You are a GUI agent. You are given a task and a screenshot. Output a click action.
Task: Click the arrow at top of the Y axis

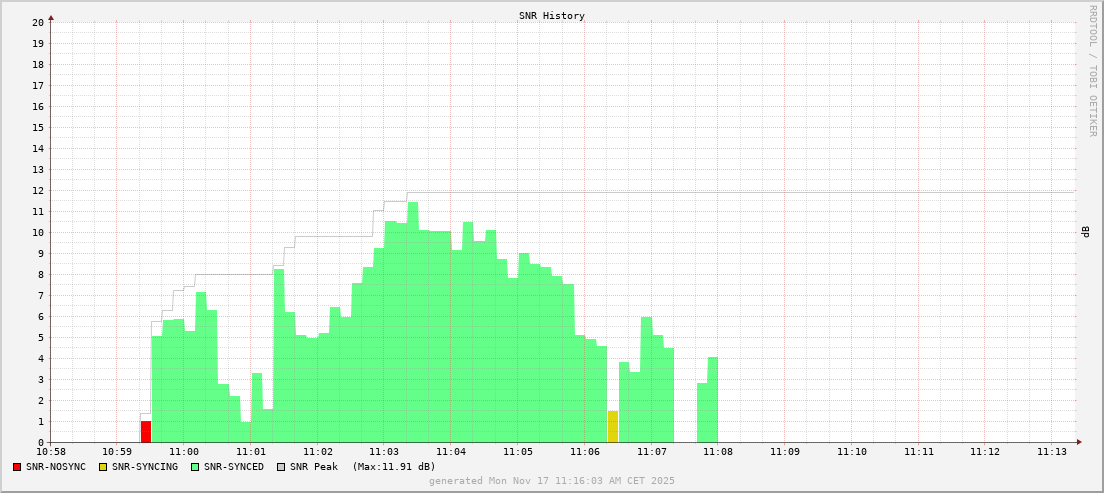51,17
